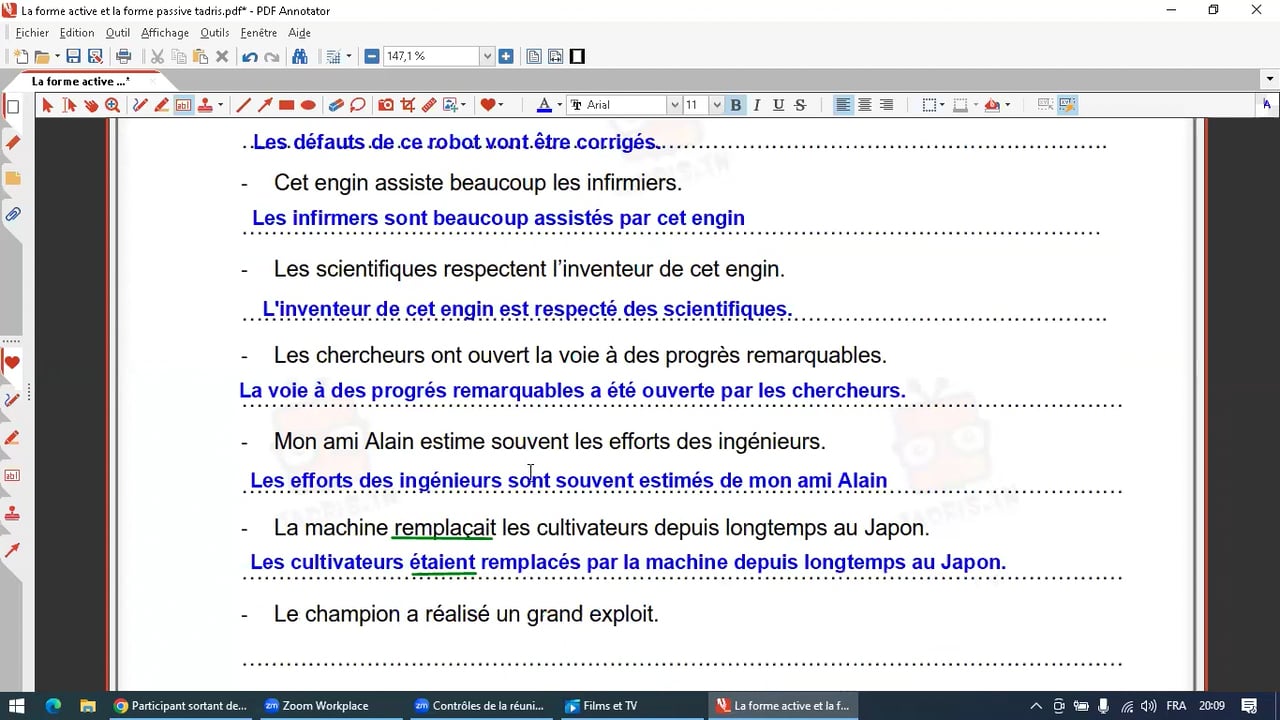Click the blue zoom-in plus button

pos(506,57)
